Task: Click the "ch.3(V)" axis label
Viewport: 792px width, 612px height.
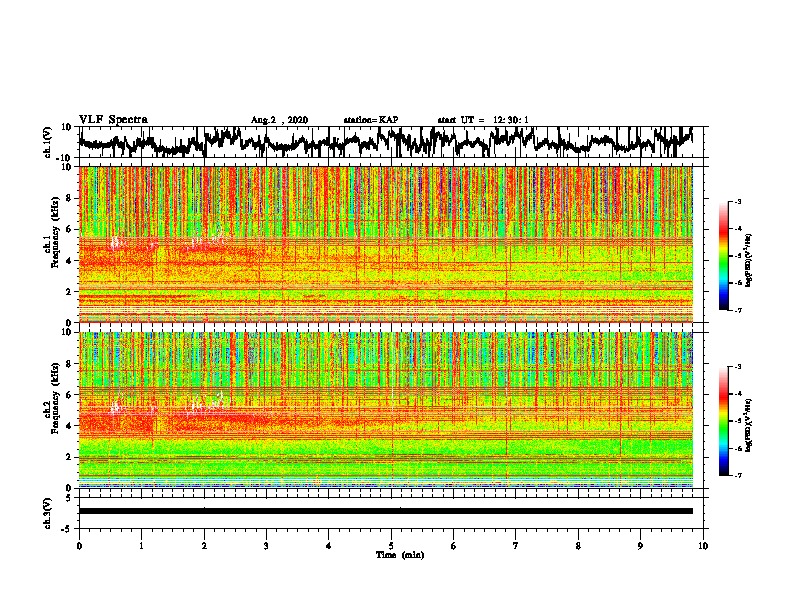Action: pyautogui.click(x=48, y=514)
